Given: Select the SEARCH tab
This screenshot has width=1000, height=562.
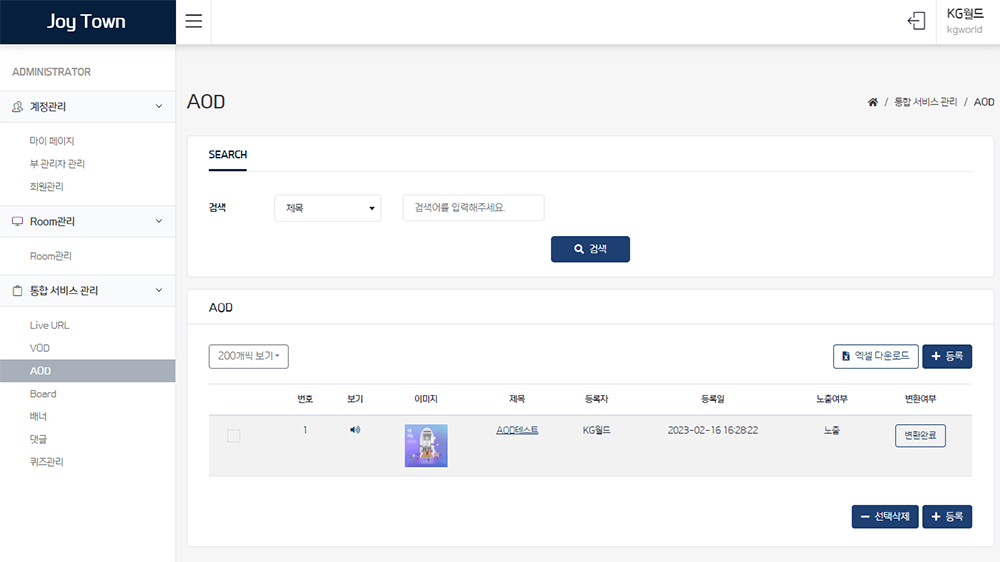Looking at the screenshot, I should [228, 155].
